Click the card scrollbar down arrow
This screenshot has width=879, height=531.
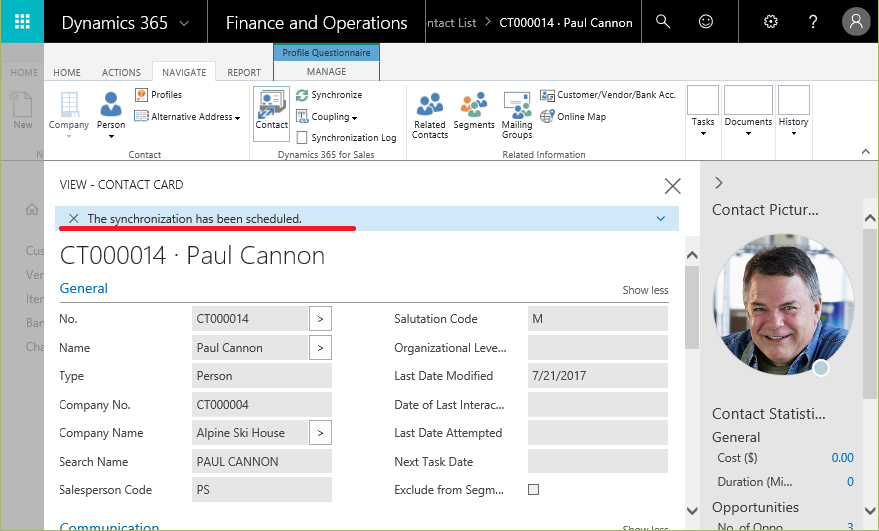tap(692, 510)
